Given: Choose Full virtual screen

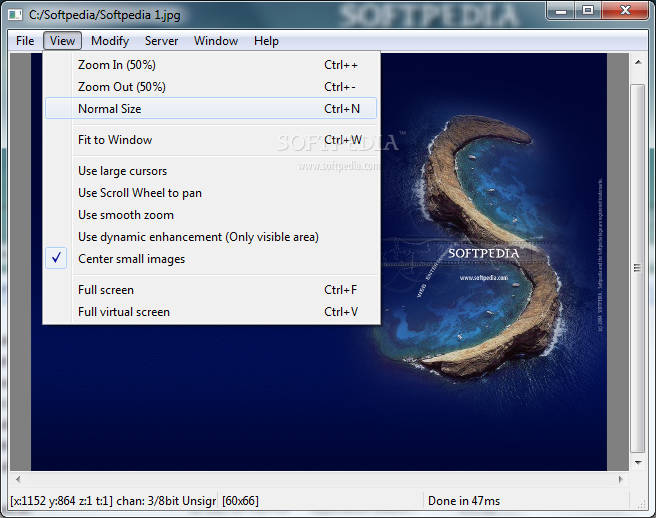Looking at the screenshot, I should pos(211,312).
